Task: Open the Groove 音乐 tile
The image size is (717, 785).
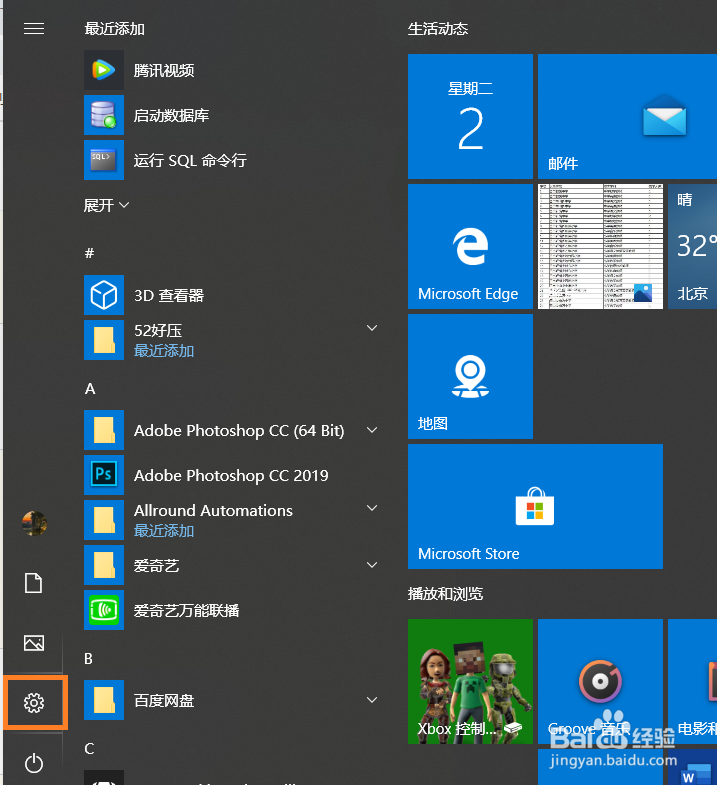Action: (600, 681)
